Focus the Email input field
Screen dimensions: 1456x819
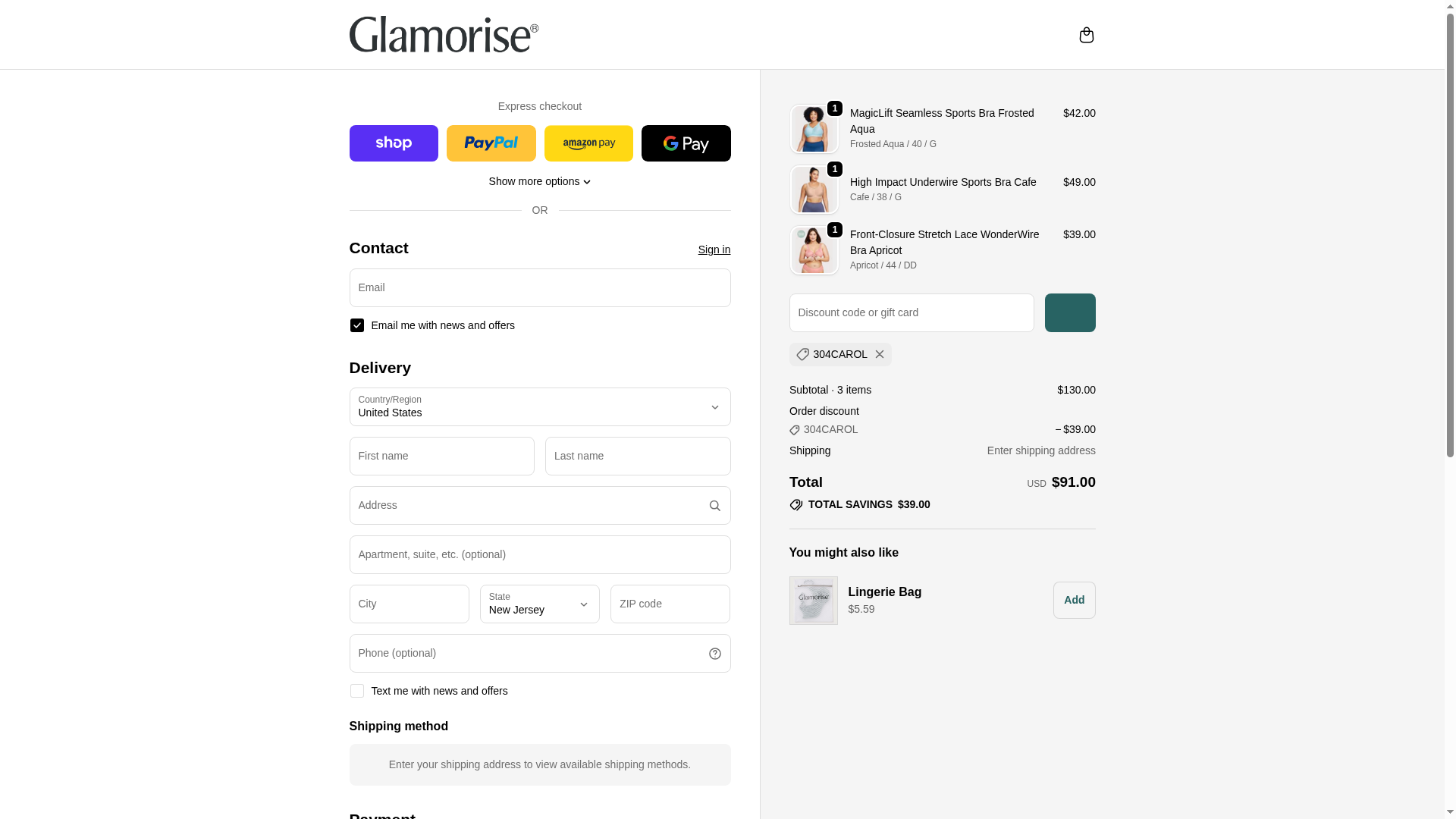point(540,288)
